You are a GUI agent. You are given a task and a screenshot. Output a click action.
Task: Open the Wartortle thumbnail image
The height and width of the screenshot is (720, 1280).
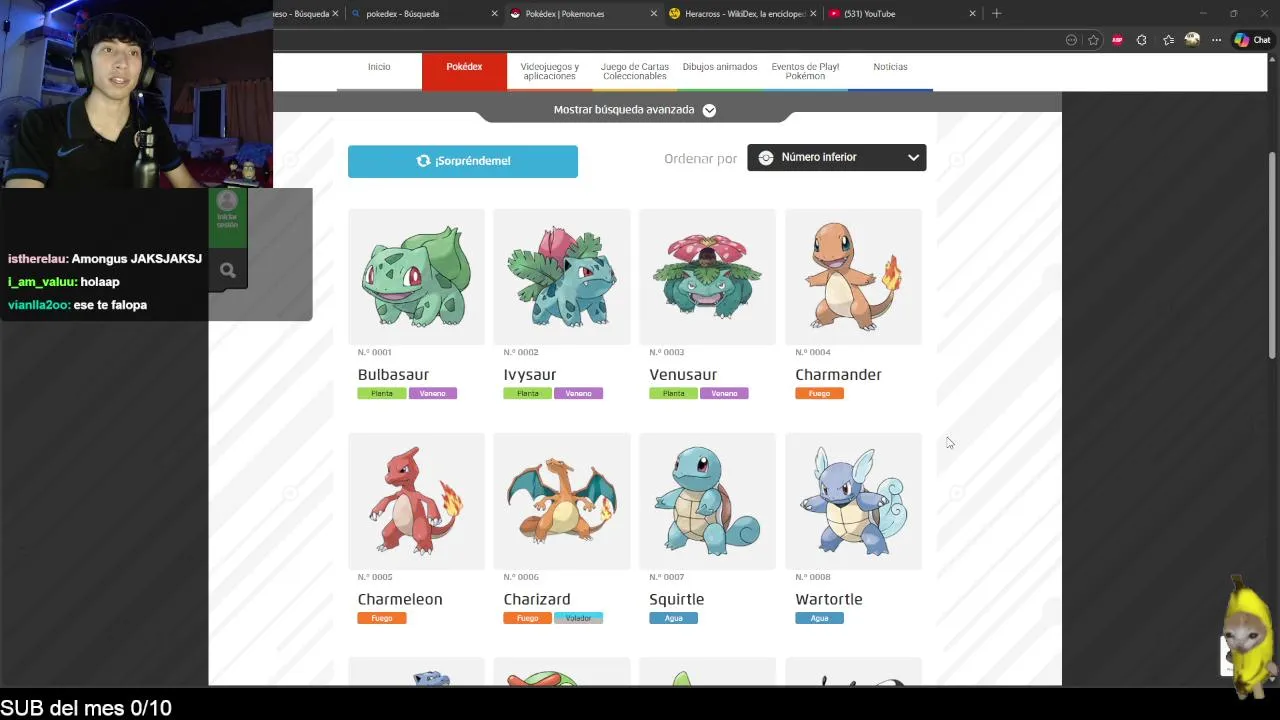click(x=853, y=501)
